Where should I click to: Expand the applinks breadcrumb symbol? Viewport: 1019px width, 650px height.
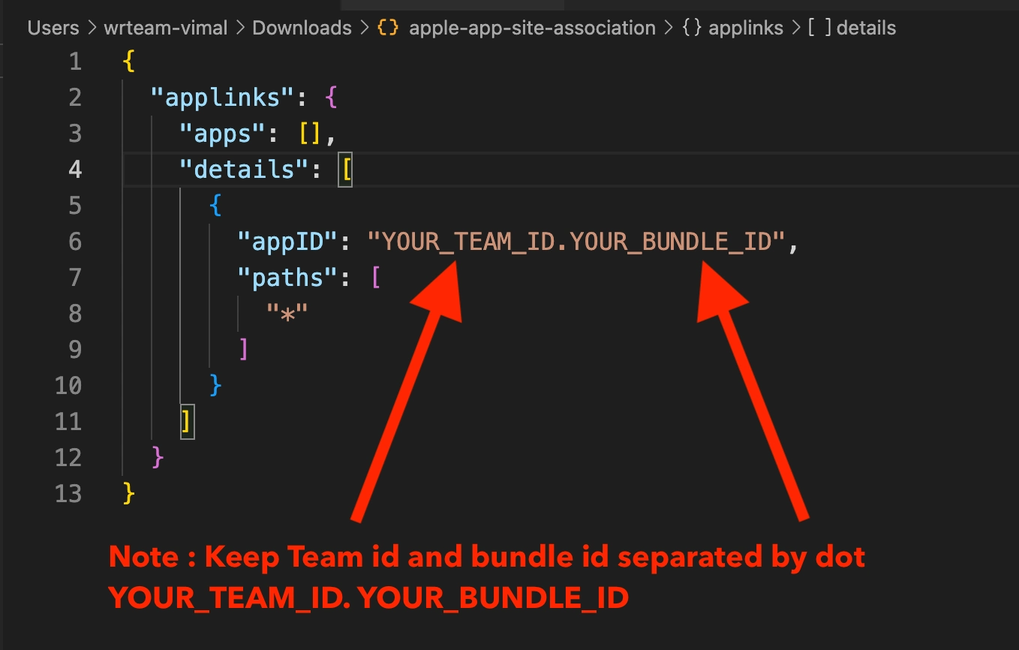click(745, 28)
